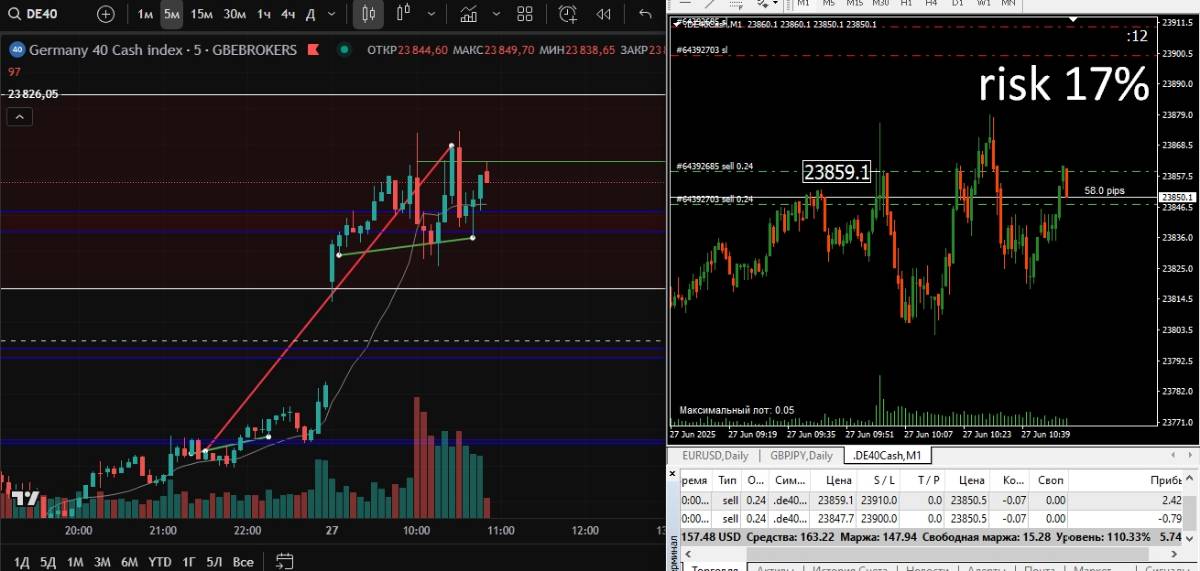Screen dimensions: 1200x571
Task: Select the Все date range
Action: click(242, 562)
